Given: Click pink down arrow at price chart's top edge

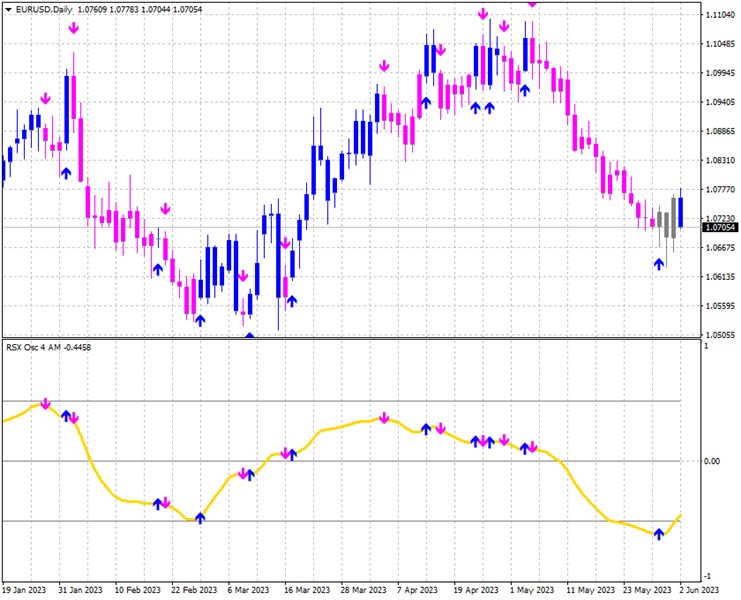Looking at the screenshot, I should tap(532, 4).
